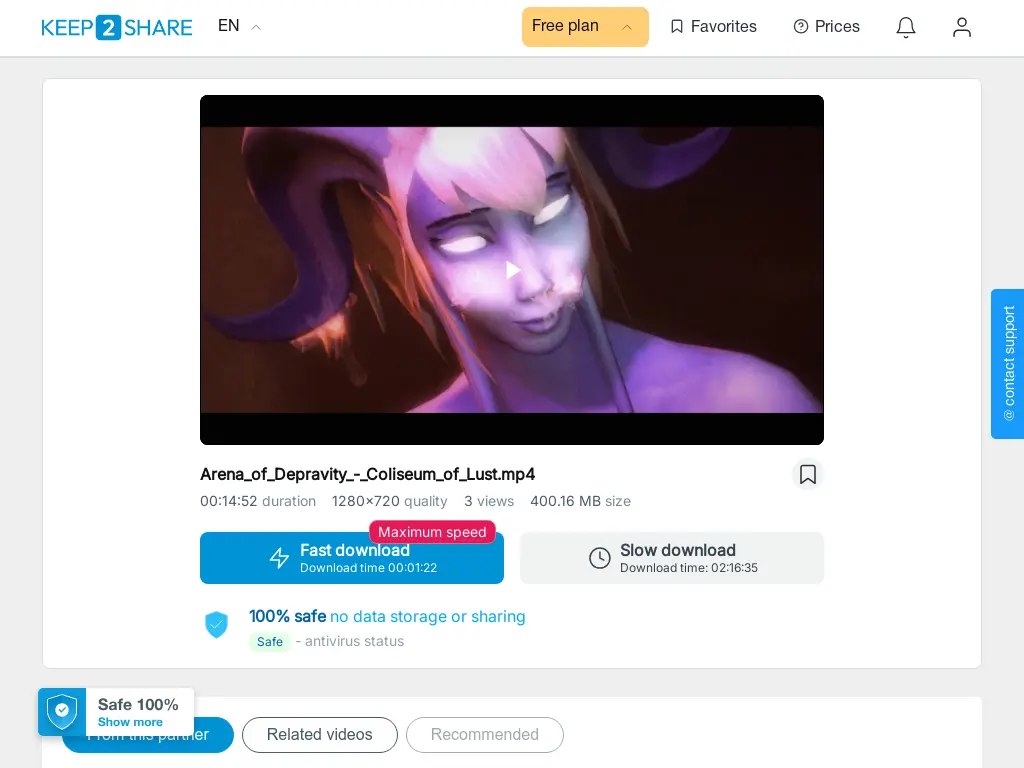Click the 3 views text
This screenshot has width=1024, height=768.
[489, 501]
